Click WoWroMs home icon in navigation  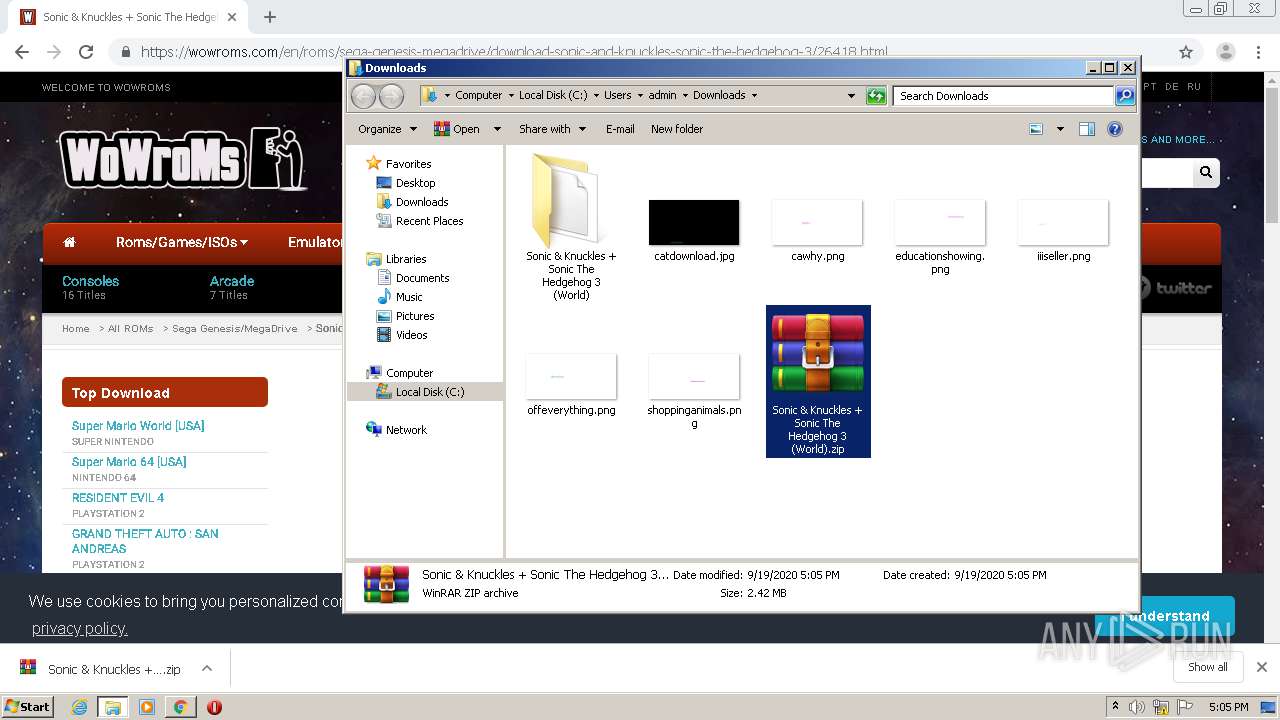(69, 242)
